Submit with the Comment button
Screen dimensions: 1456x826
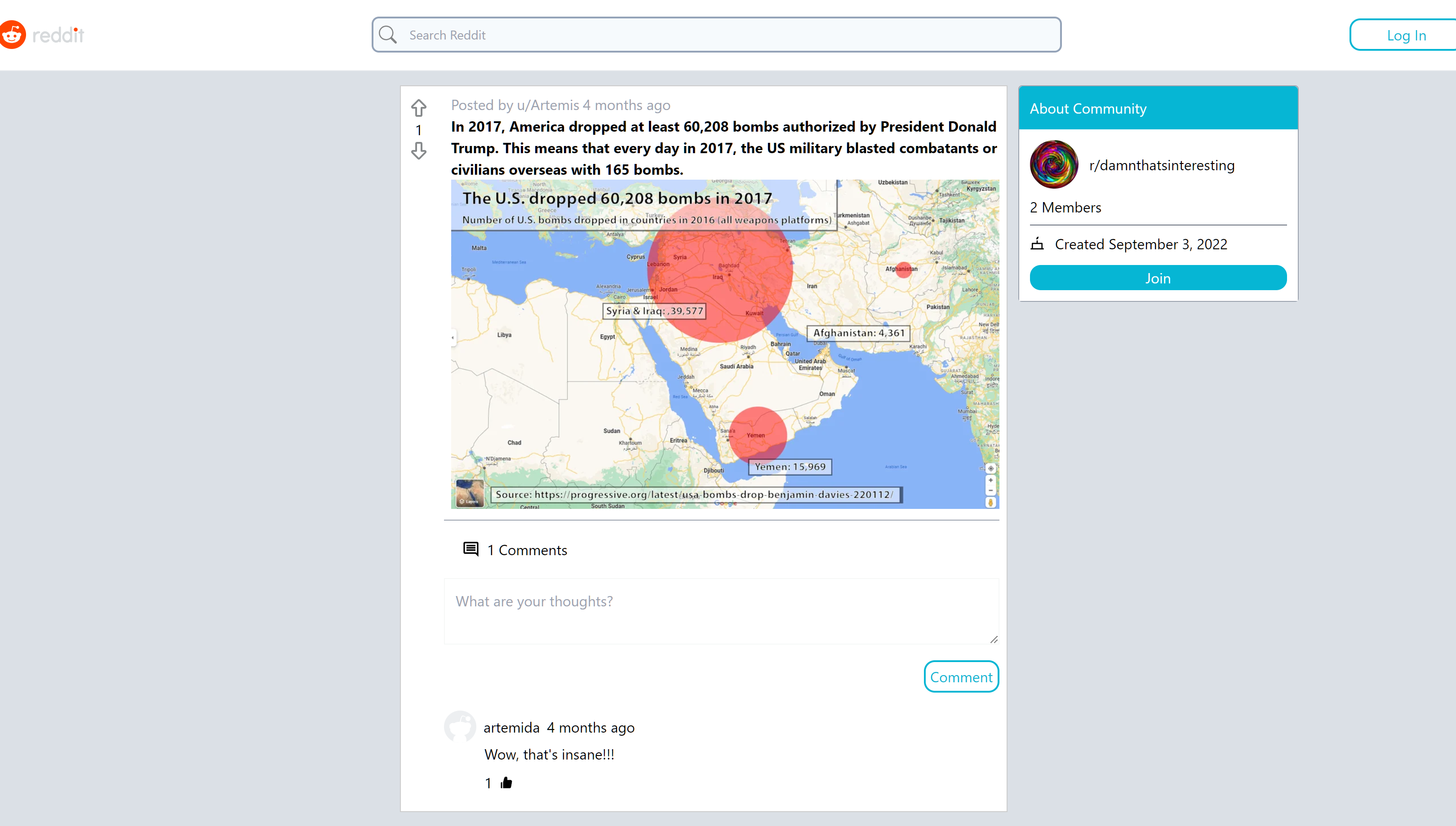click(961, 677)
